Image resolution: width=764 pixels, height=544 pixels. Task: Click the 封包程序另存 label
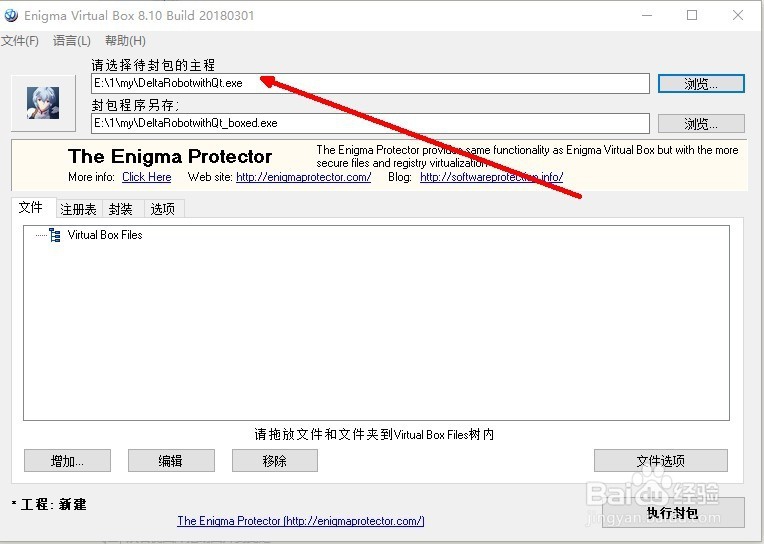[135, 105]
